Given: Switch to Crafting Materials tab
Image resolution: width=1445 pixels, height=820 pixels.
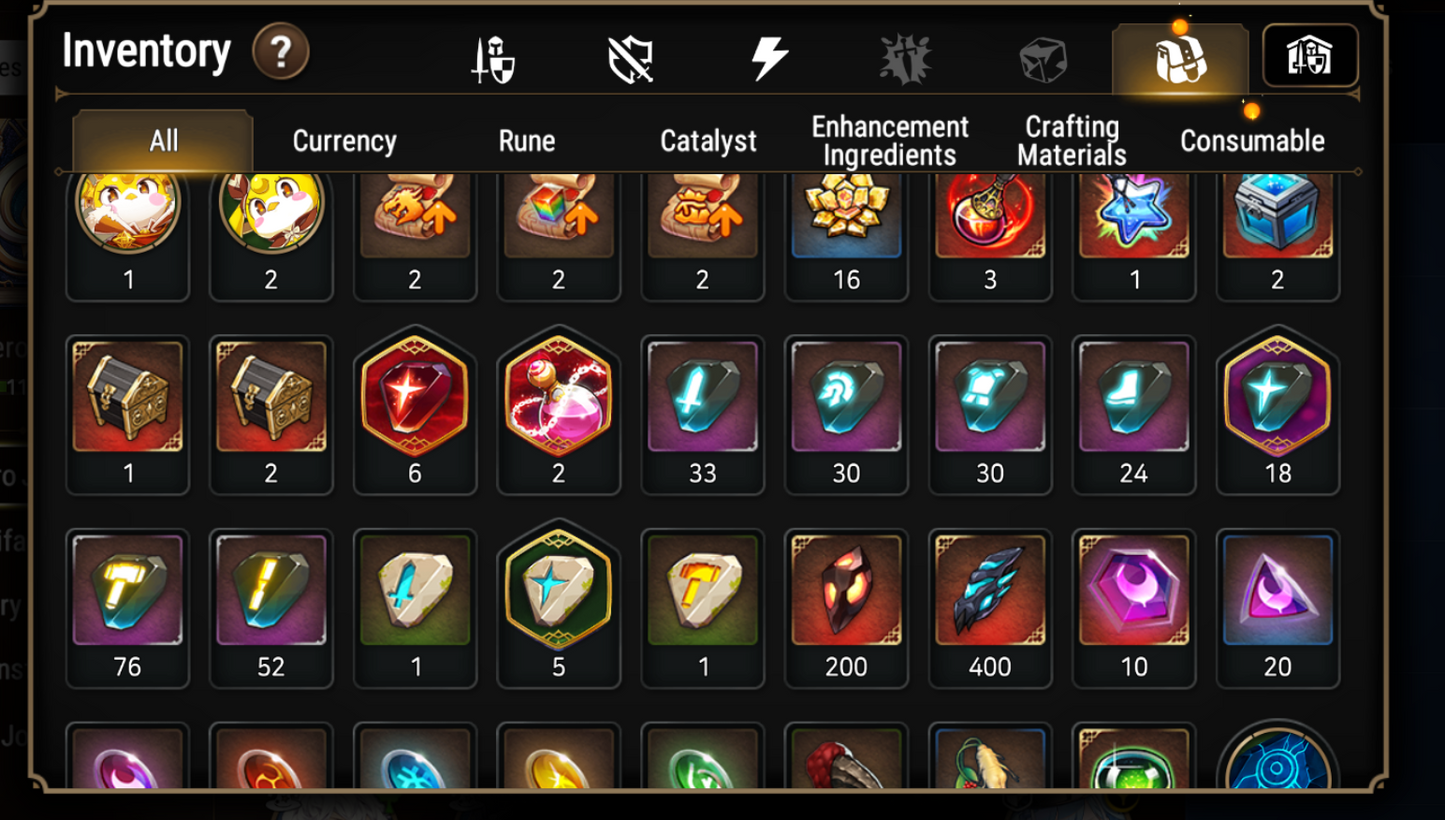Looking at the screenshot, I should click(1071, 141).
